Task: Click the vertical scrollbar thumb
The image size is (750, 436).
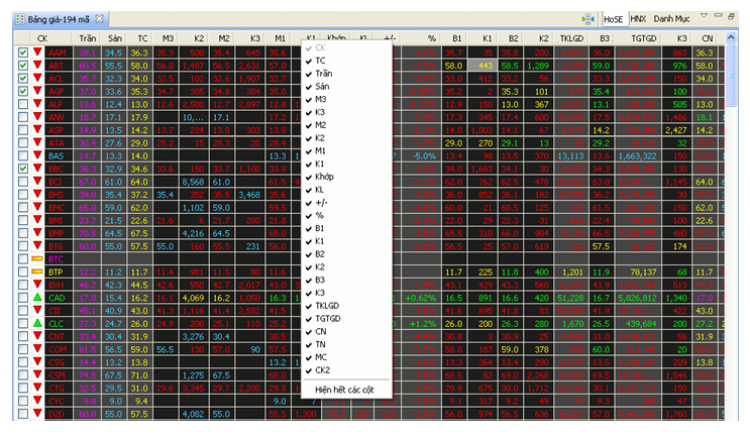Action: (731, 75)
